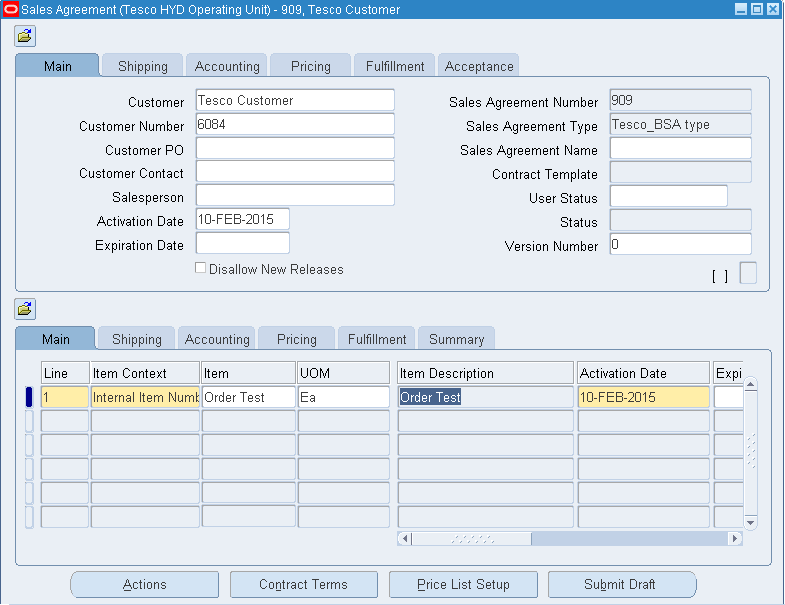The width and height of the screenshot is (785, 605).
Task: Toggle the Disallow New Releases checkbox
Action: 200,268
